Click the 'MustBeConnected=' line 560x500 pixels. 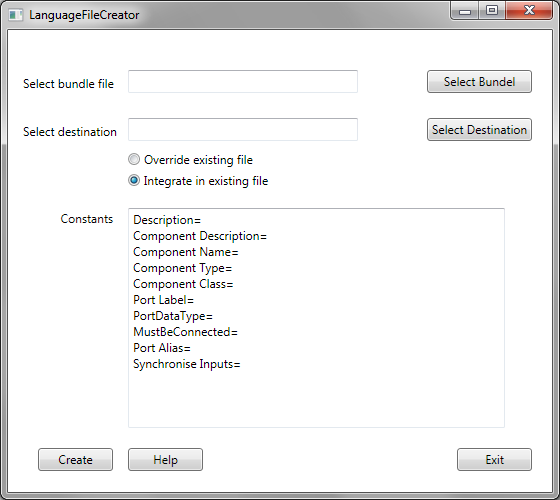(x=185, y=332)
